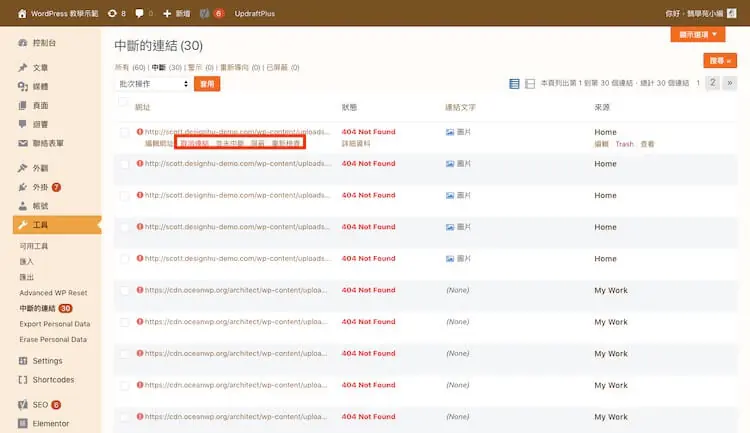The width and height of the screenshot is (750, 433).
Task: Open the Settings icon in sidebar
Action: tap(22, 361)
